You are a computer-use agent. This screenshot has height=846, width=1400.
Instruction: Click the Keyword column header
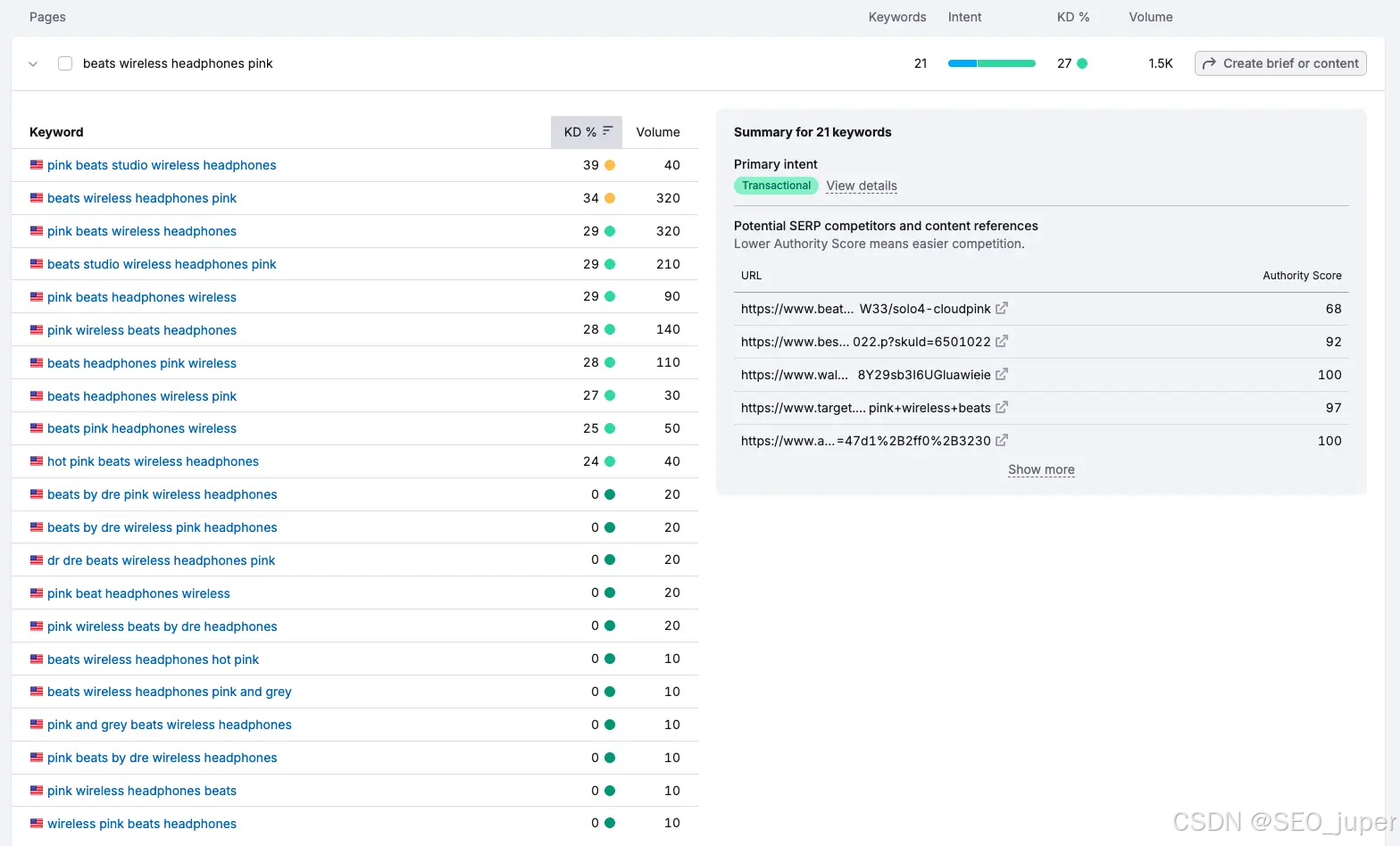click(x=56, y=132)
